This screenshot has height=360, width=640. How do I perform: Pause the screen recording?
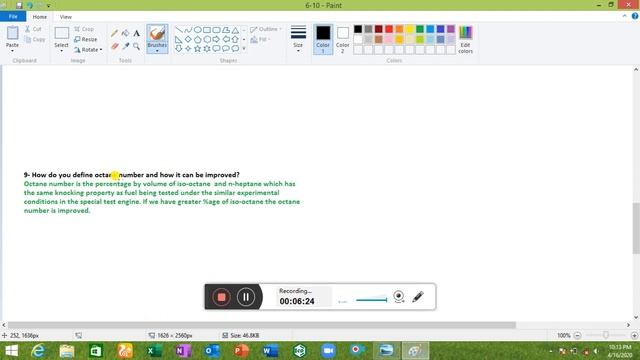(246, 297)
